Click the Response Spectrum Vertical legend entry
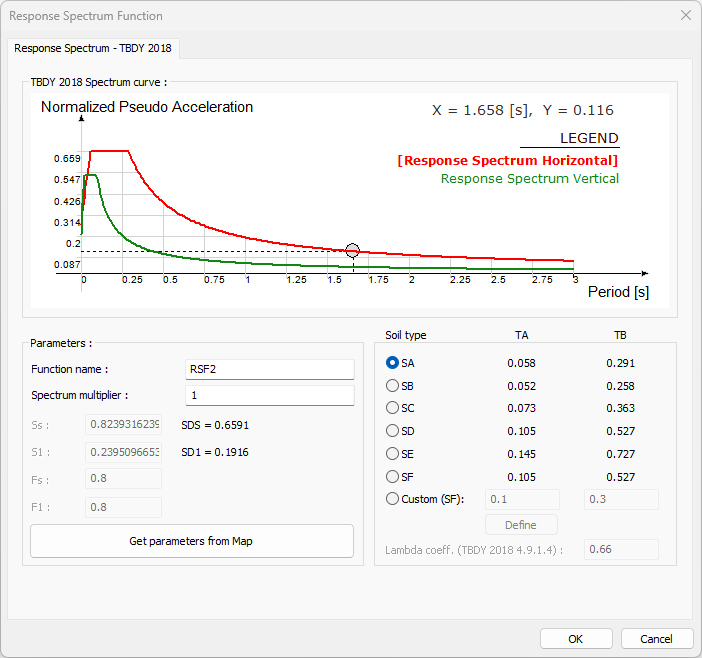The height and width of the screenshot is (658, 702). pos(529,179)
